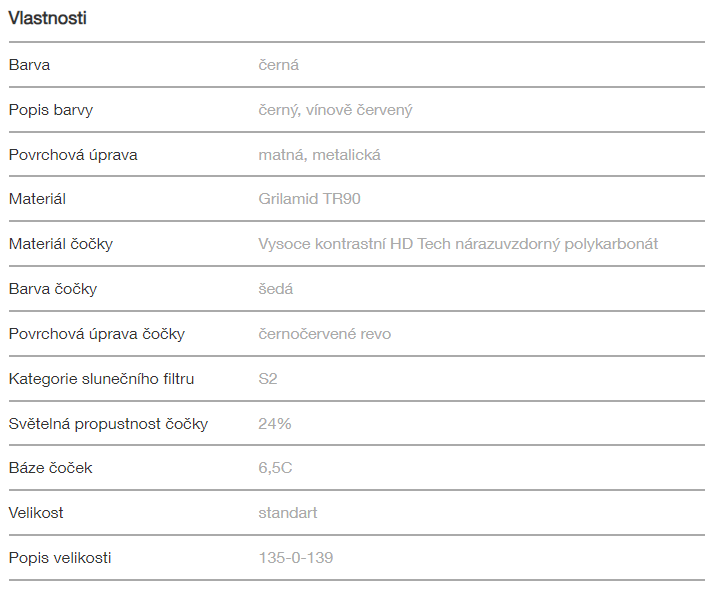
Task: Click the HD Tech polykarbonát description
Action: click(x=458, y=244)
